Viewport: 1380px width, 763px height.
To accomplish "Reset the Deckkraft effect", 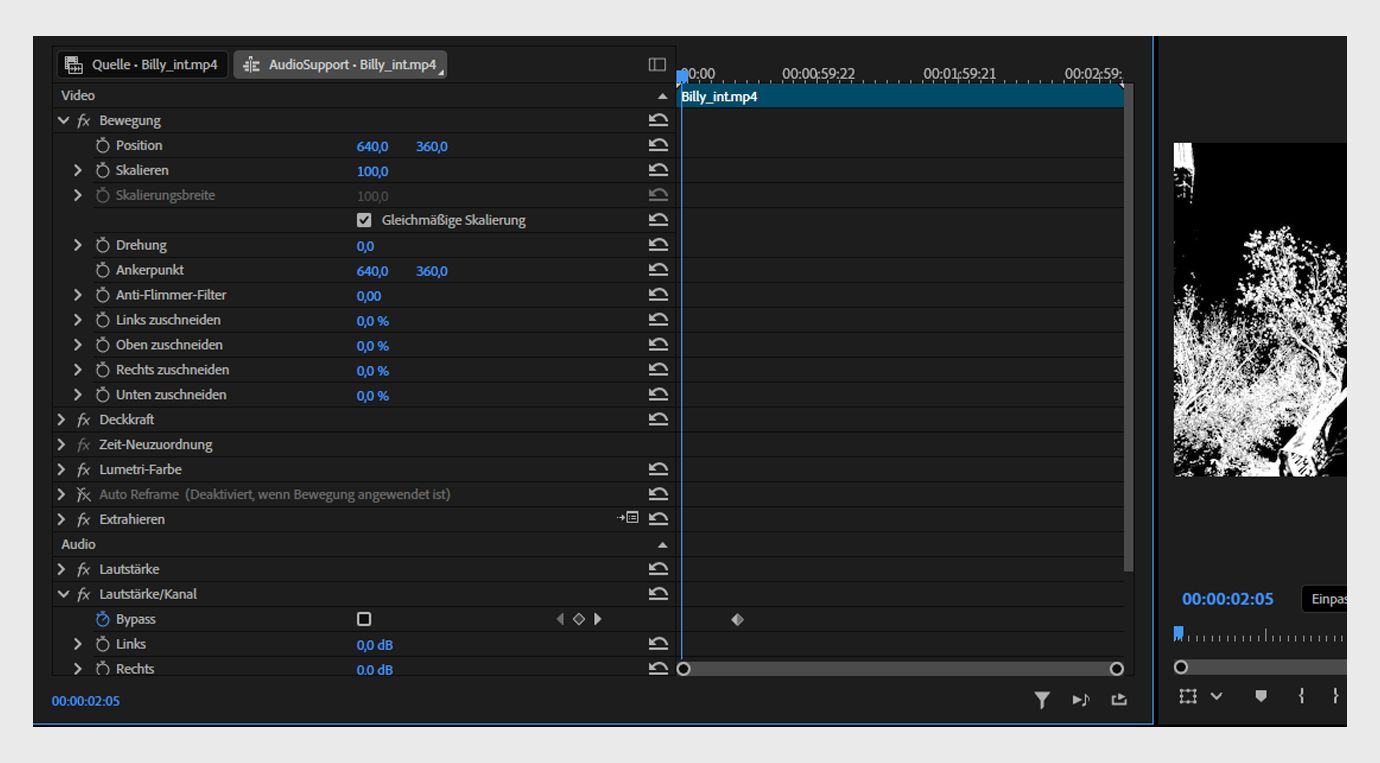I will pos(658,420).
